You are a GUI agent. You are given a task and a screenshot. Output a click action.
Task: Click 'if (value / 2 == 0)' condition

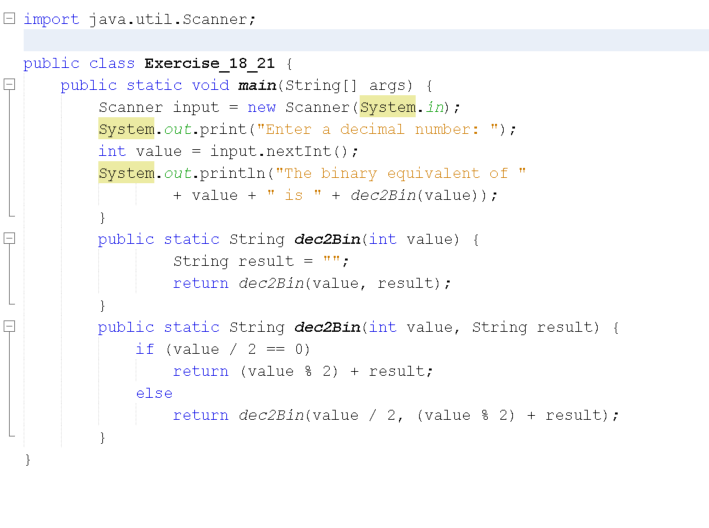(x=223, y=349)
